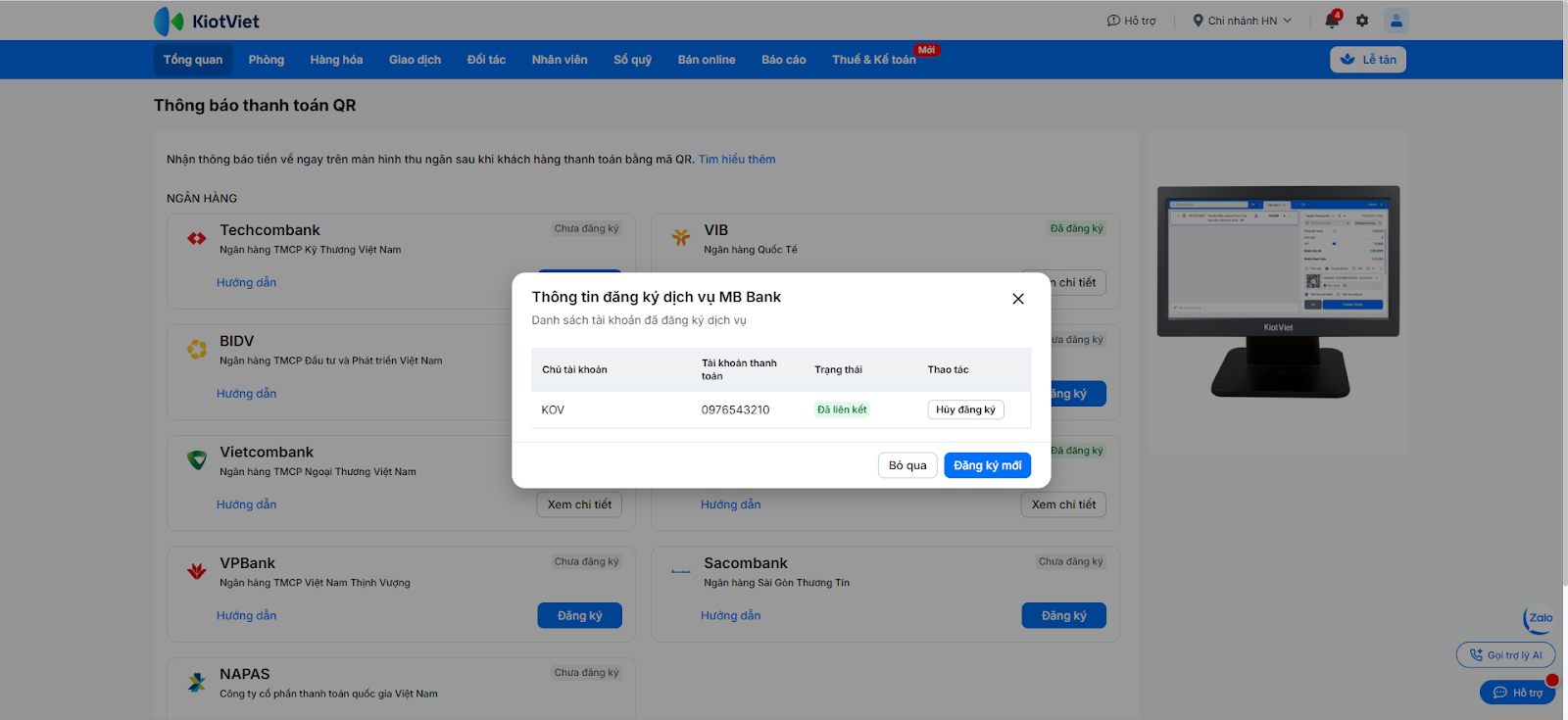Open the Đối tác menu

486,60
